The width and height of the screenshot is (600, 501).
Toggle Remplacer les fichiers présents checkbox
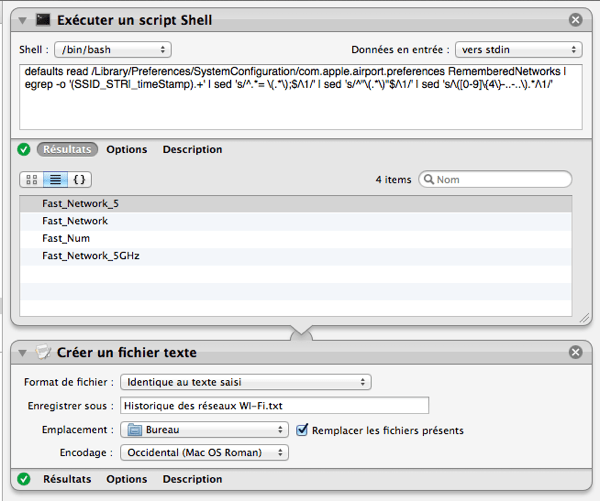pos(303,430)
